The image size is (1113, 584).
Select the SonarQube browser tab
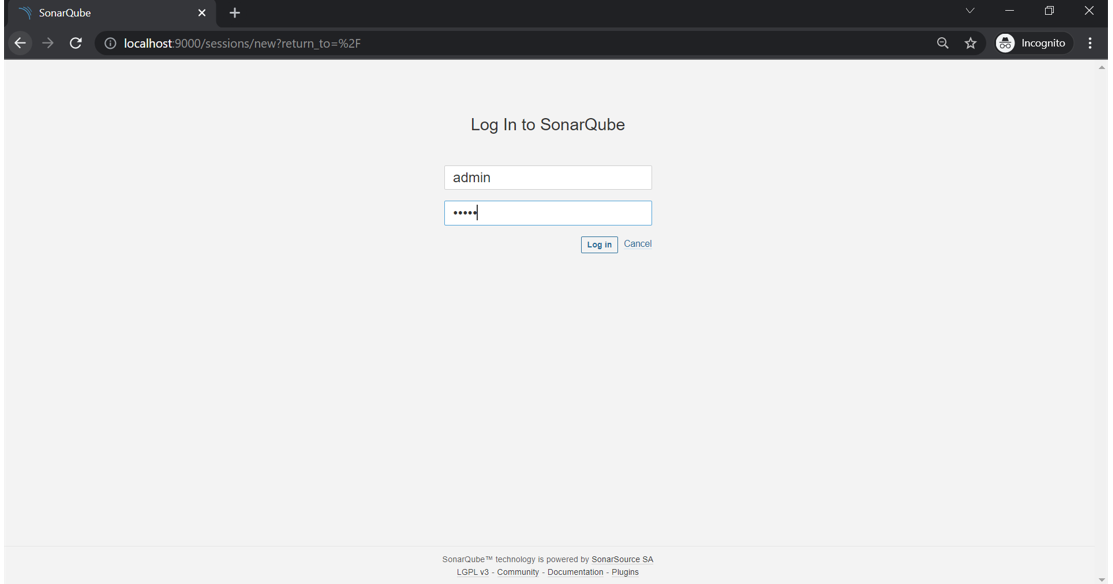coord(110,13)
